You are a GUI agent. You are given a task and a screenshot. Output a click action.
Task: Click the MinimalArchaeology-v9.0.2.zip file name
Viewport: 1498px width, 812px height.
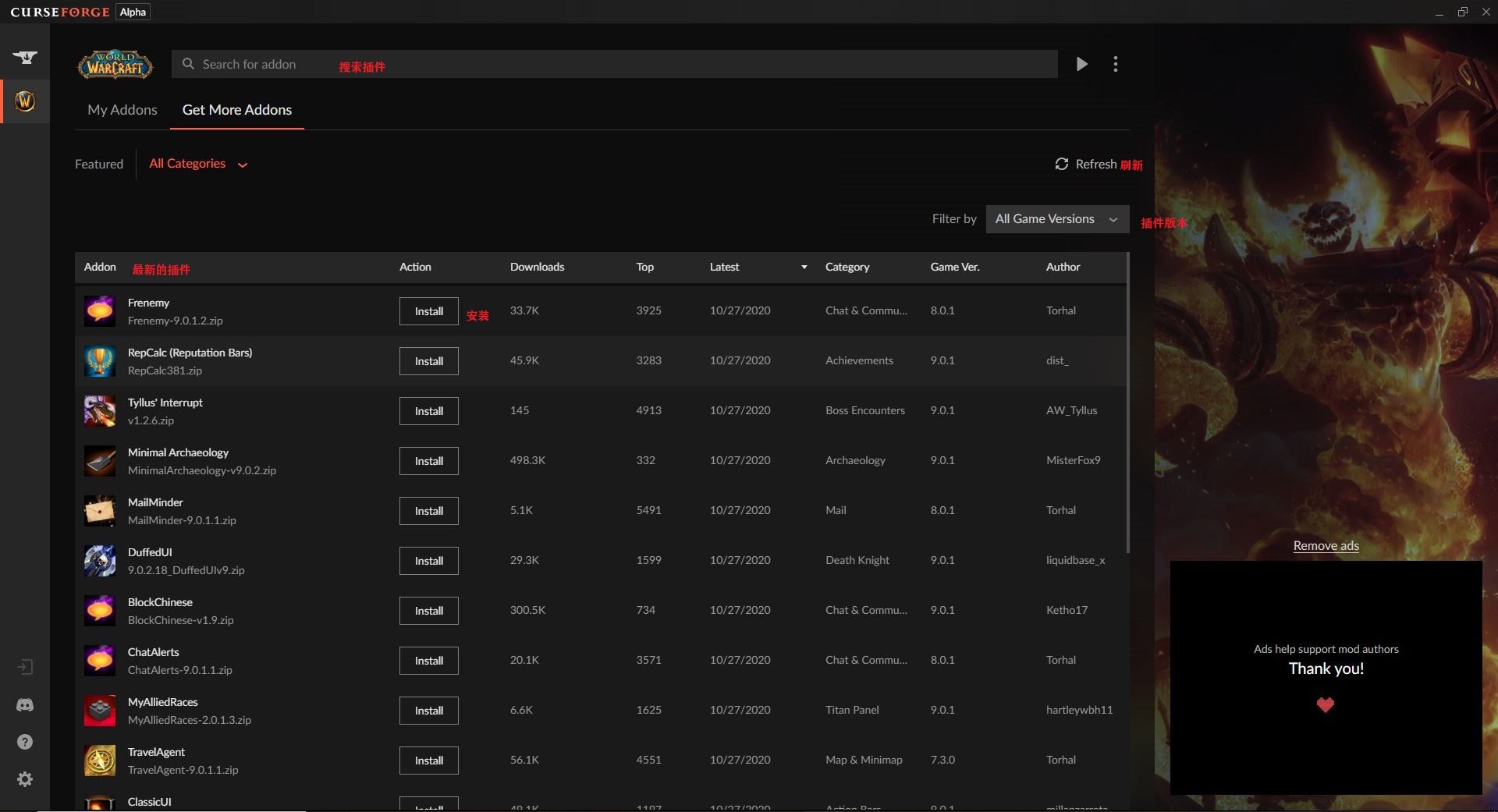pyautogui.click(x=202, y=470)
